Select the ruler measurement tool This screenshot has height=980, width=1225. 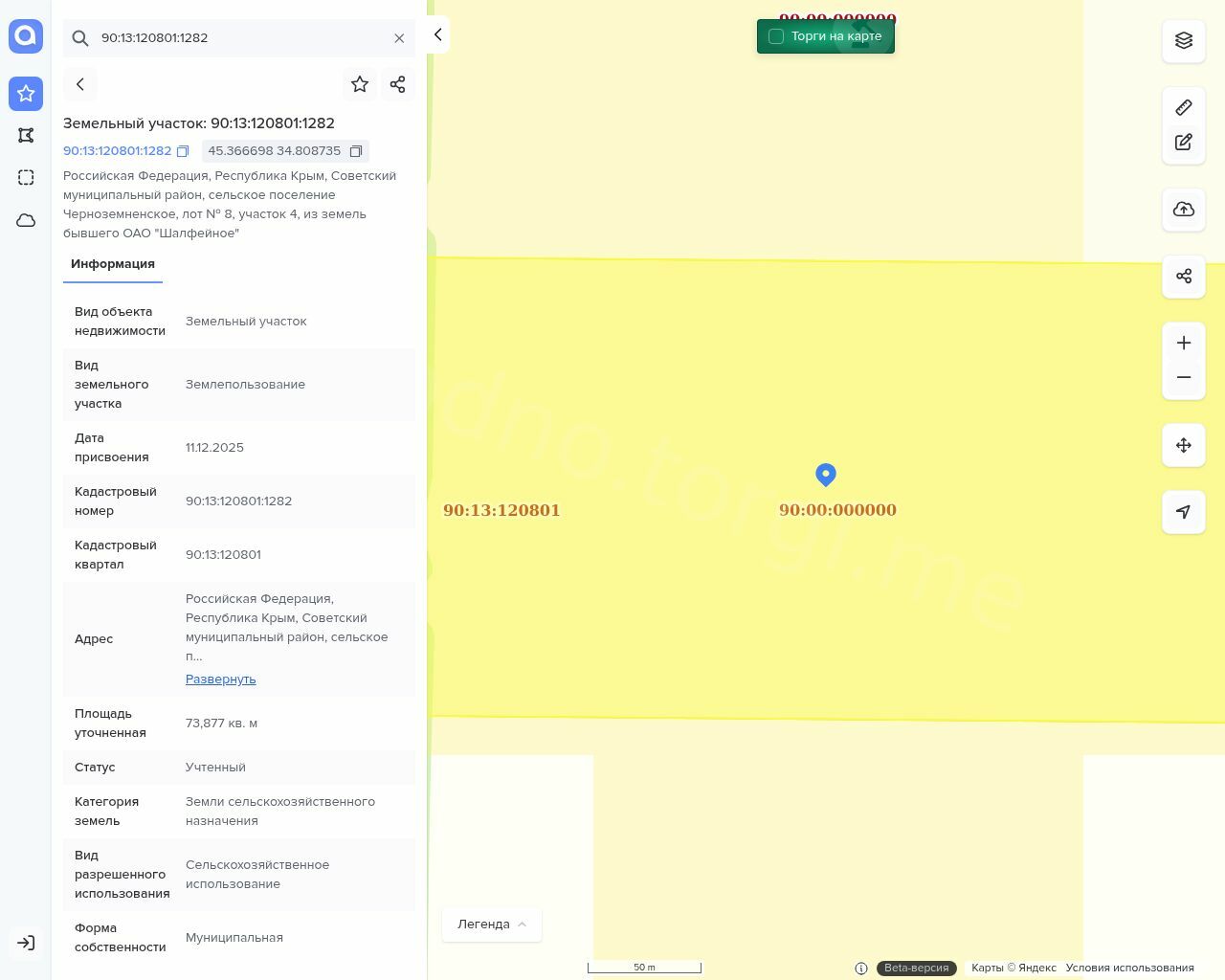click(1184, 107)
